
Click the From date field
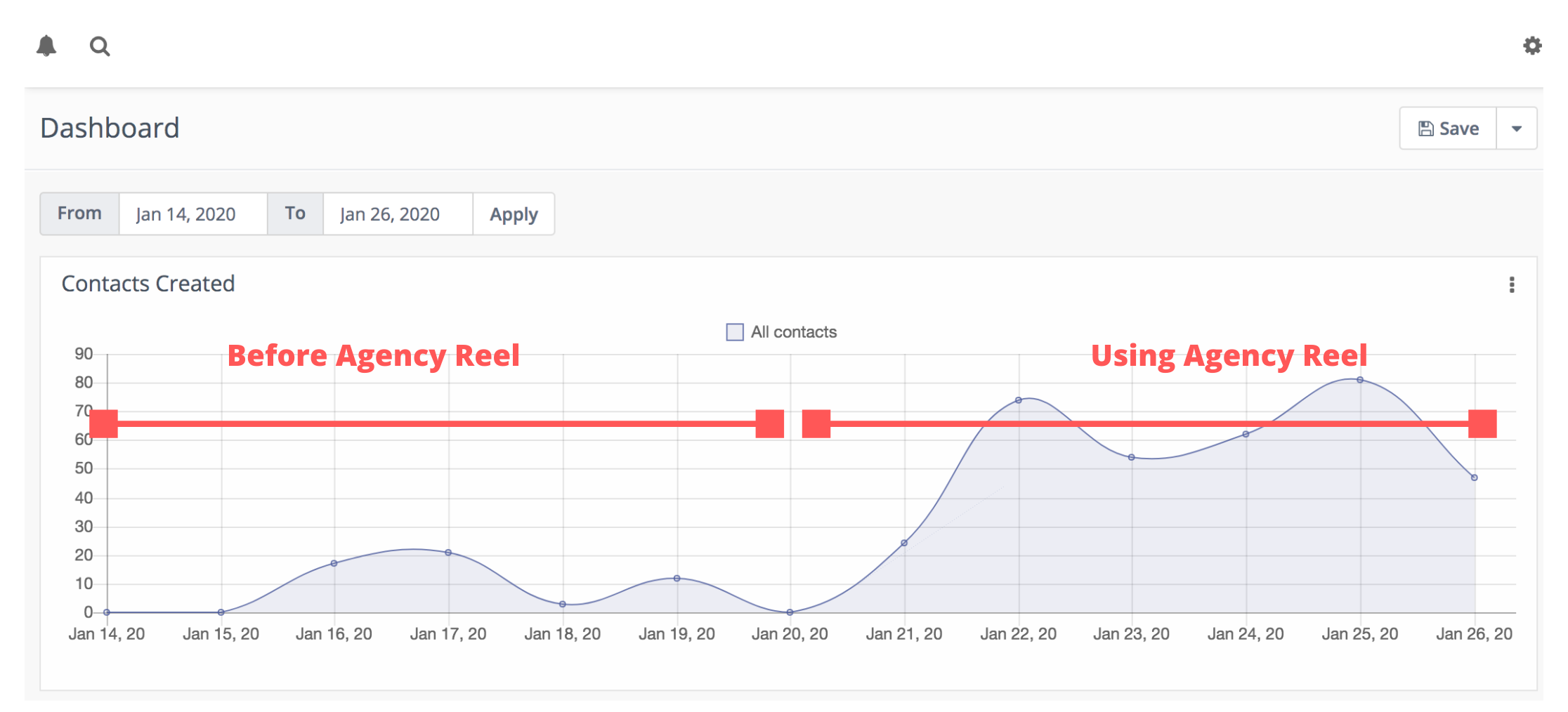pyautogui.click(x=193, y=214)
